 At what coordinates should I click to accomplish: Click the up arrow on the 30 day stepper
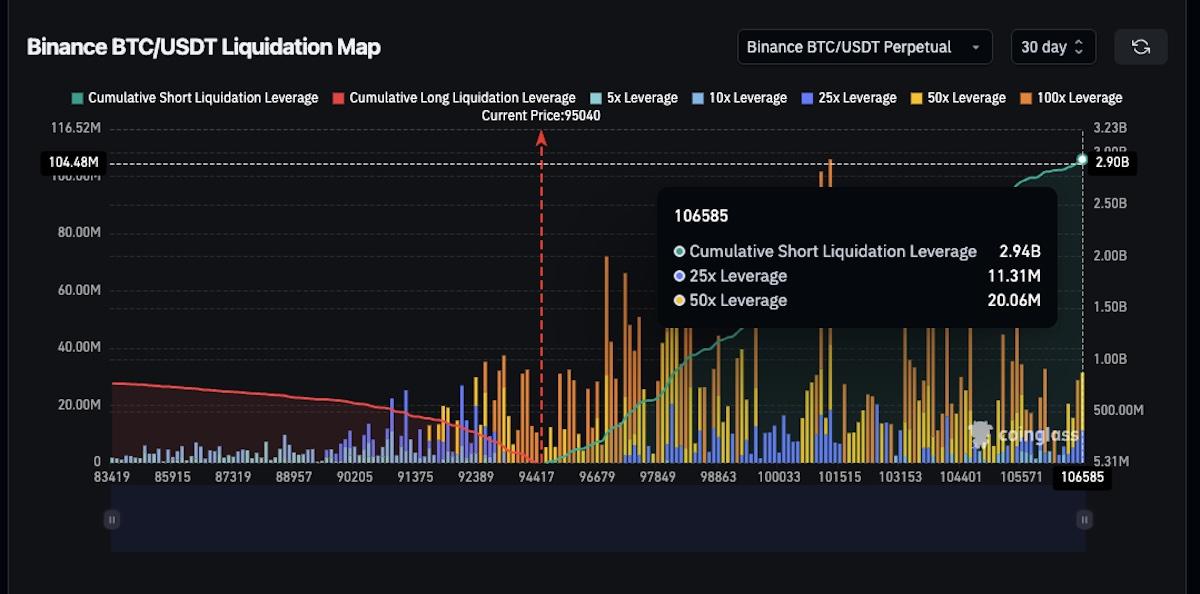[x=1077, y=41]
